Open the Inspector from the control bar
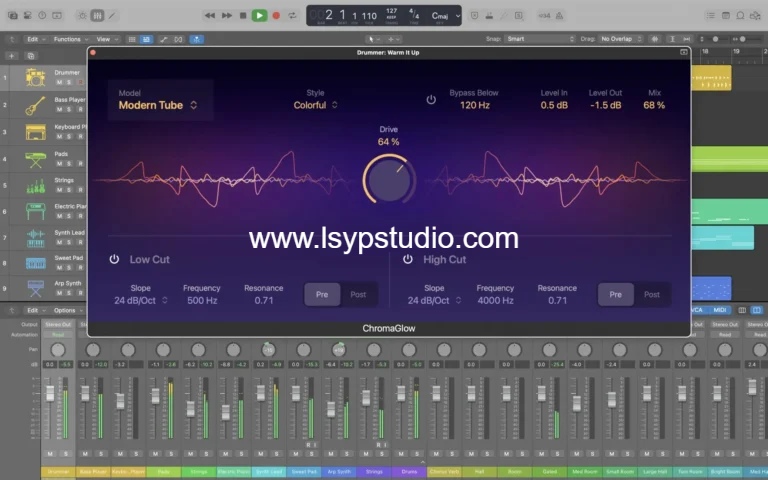The image size is (768, 480). pyautogui.click(x=27, y=16)
